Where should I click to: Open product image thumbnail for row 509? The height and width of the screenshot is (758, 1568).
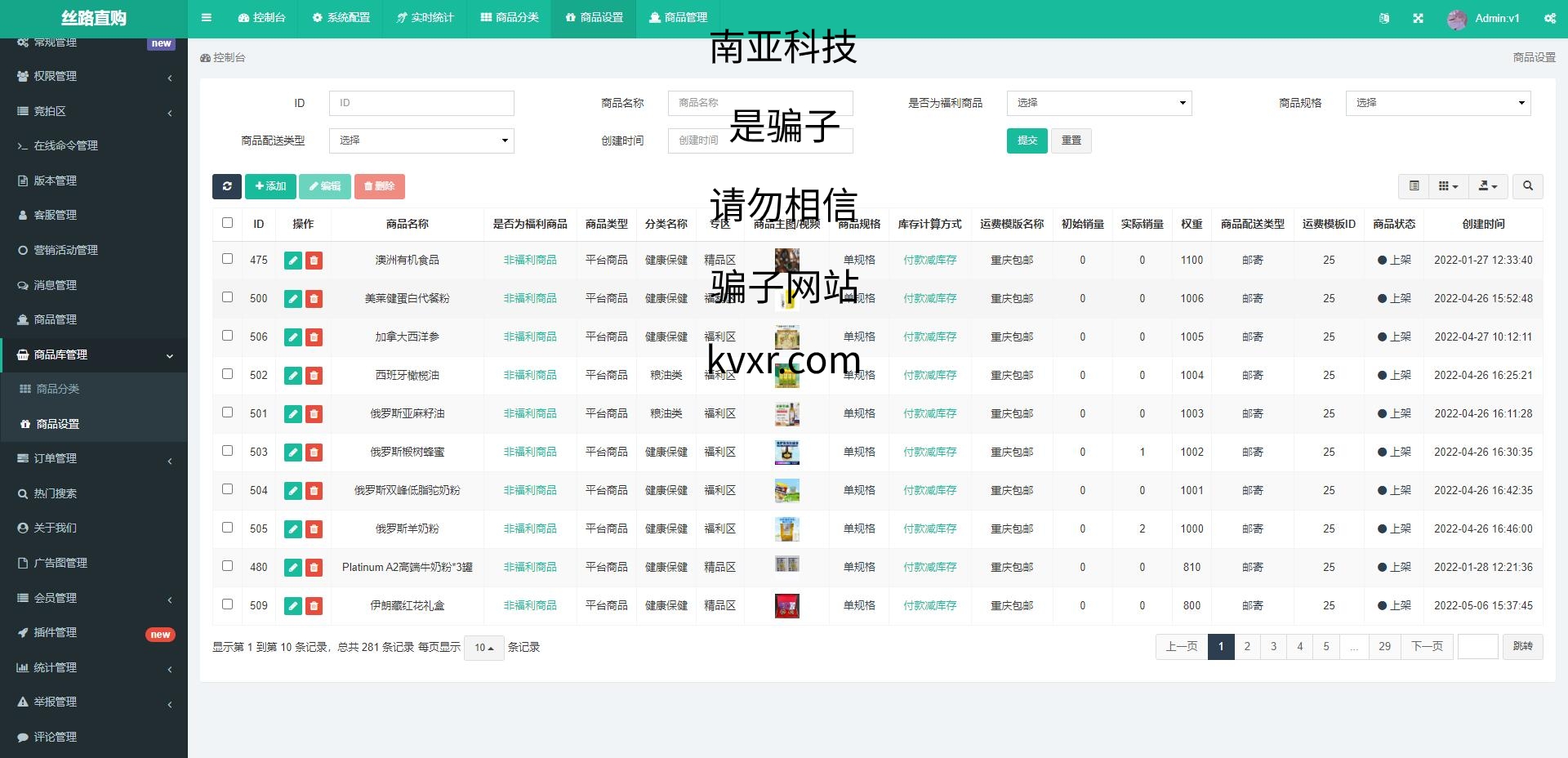tap(787, 605)
